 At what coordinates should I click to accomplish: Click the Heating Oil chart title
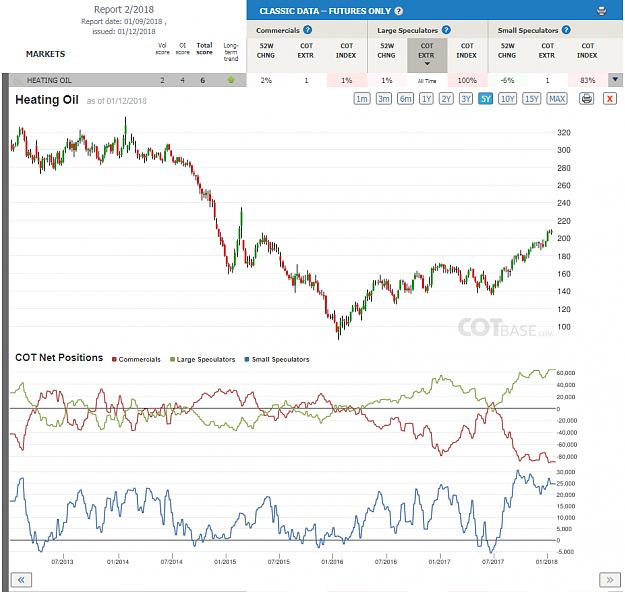tap(47, 100)
